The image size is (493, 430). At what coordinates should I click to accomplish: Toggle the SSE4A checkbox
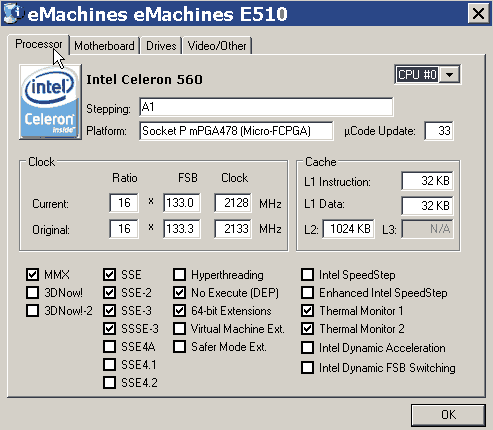(x=109, y=347)
